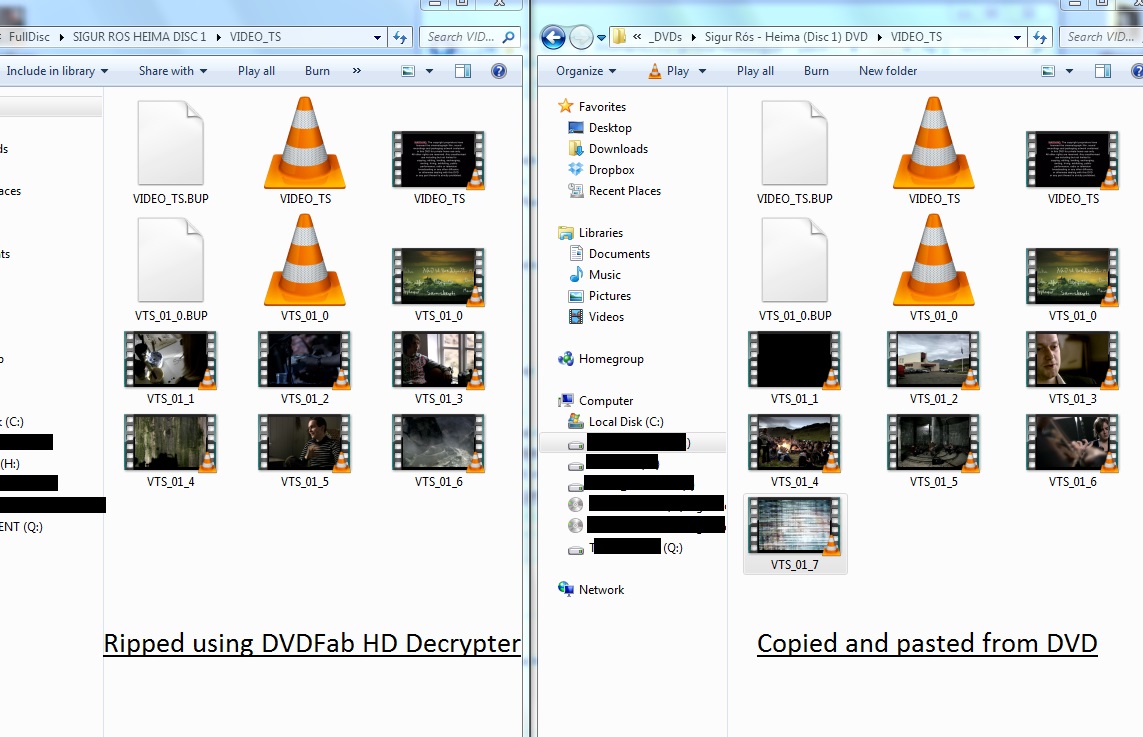The image size is (1143, 737).
Task: Expand breadcrumb arrow after _DVDs
Action: click(x=693, y=37)
